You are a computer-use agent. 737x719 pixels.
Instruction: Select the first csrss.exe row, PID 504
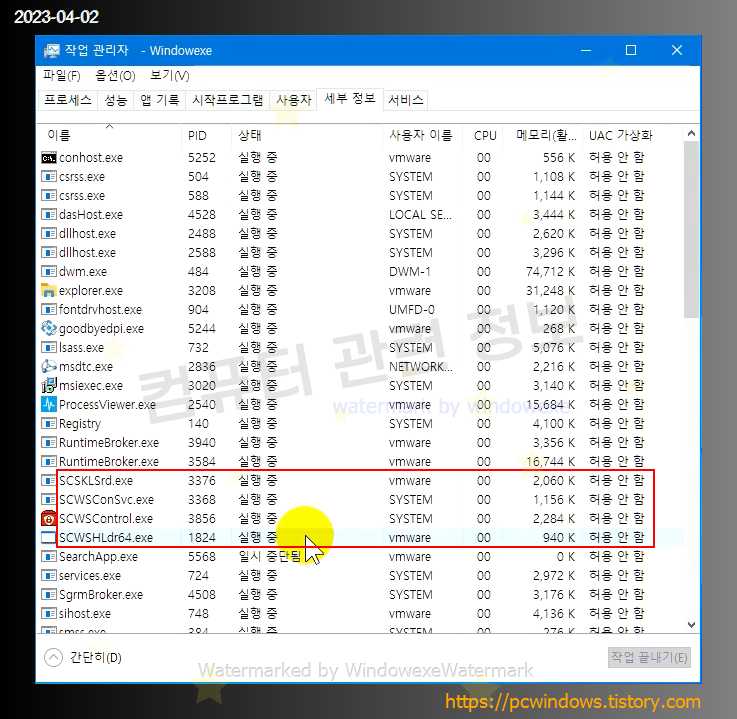(x=361, y=177)
